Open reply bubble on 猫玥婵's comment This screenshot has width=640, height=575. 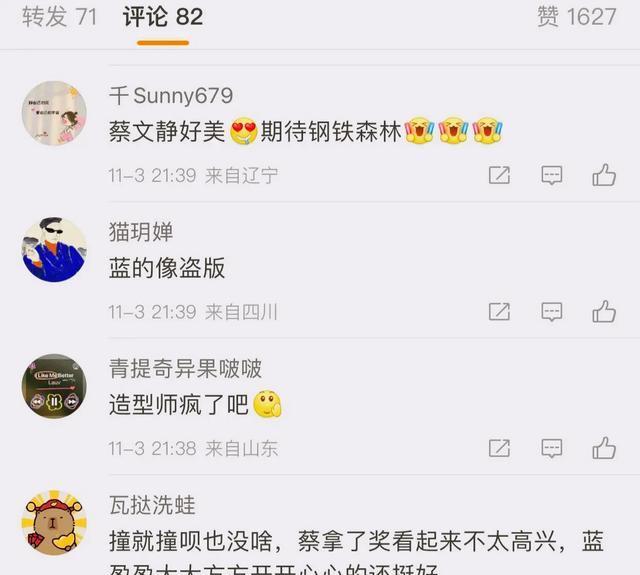551,312
